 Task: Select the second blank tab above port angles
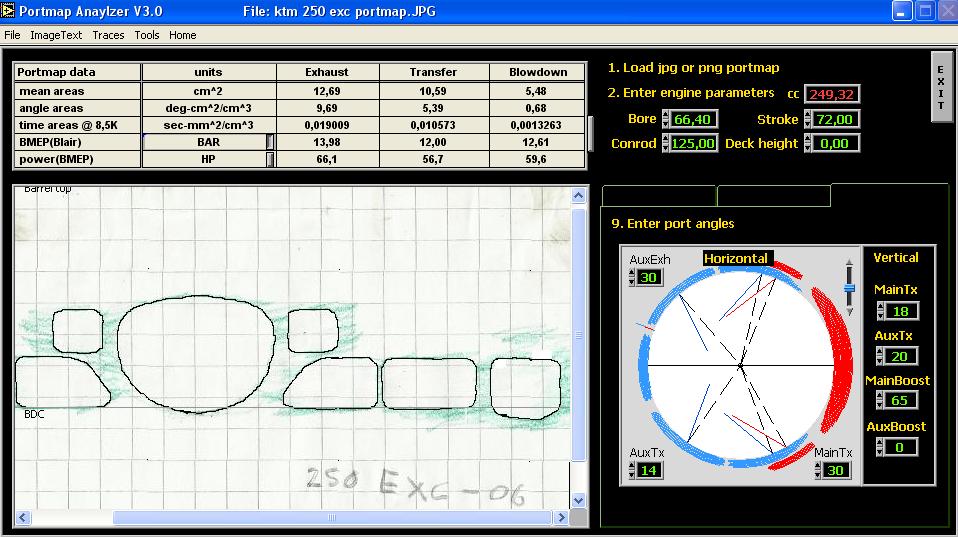(x=773, y=196)
